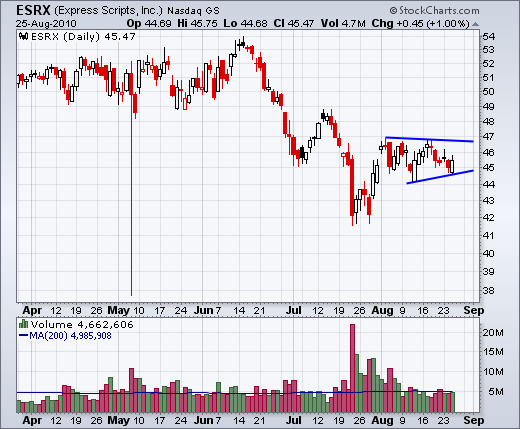Screen dimensions: 520x429
Task: Click the 42 price axis label
Action: 488,217
